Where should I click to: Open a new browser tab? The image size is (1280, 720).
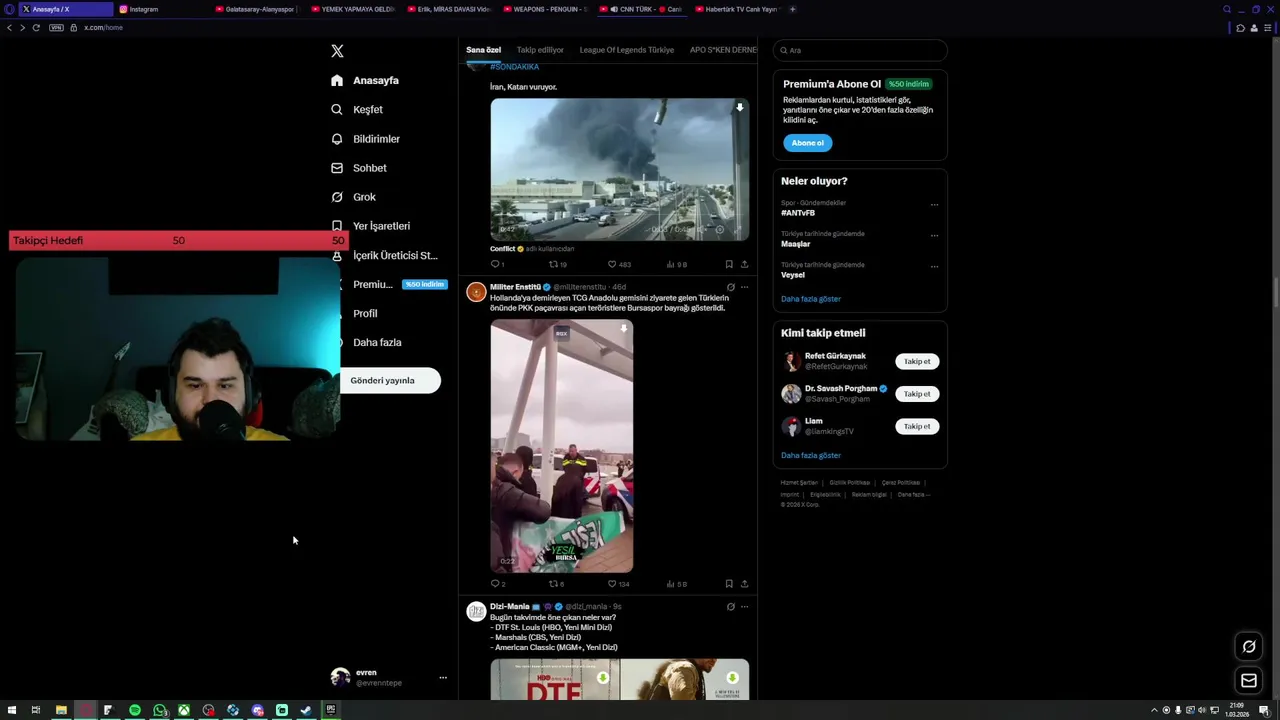(x=793, y=9)
